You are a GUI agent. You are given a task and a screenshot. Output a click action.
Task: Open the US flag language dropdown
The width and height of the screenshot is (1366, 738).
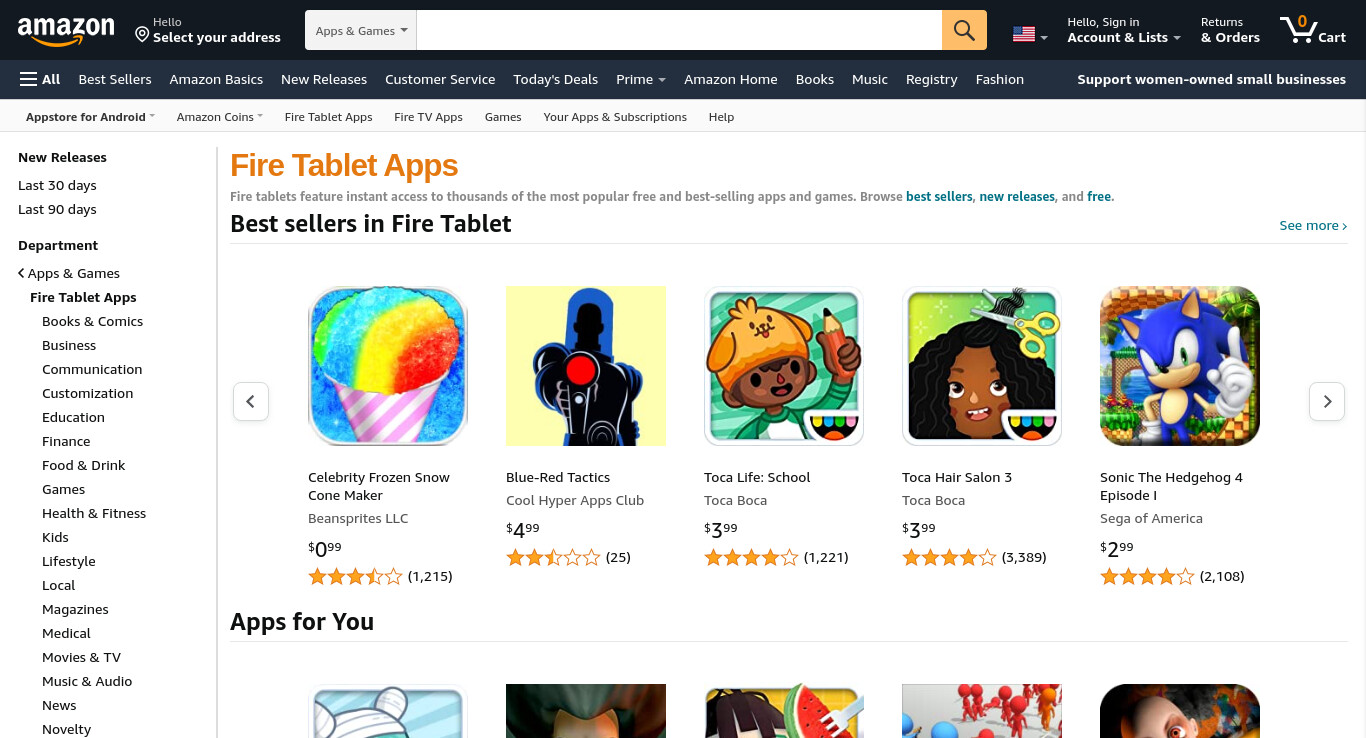[1030, 35]
